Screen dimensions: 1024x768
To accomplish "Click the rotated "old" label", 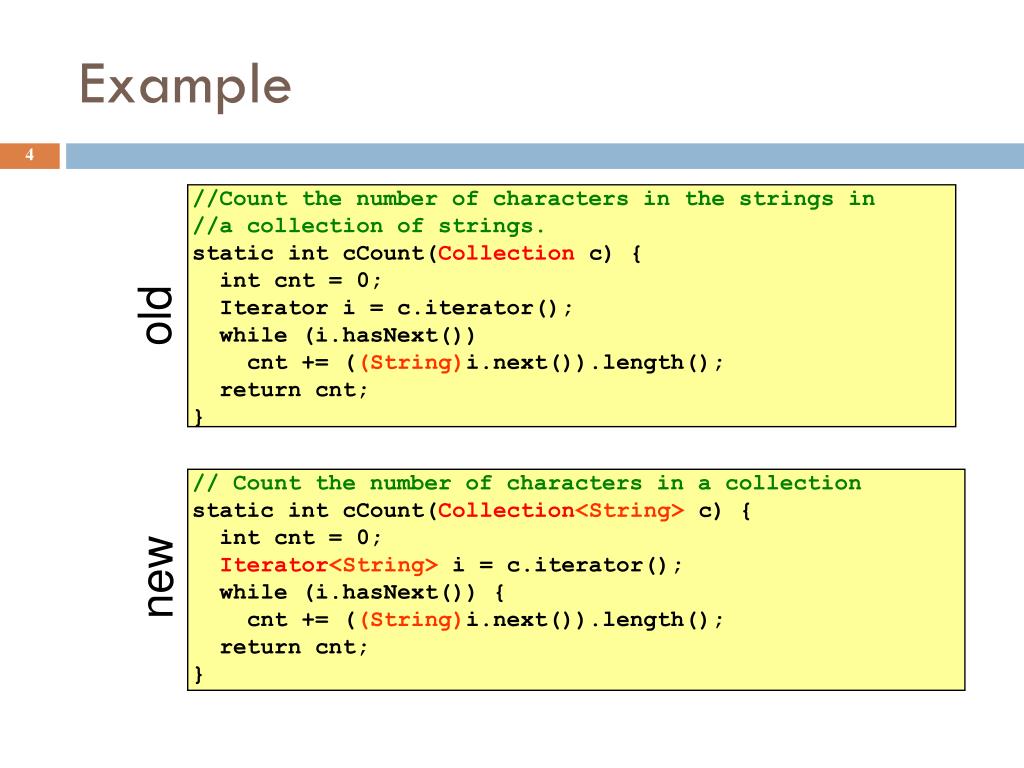I will coord(155,315).
